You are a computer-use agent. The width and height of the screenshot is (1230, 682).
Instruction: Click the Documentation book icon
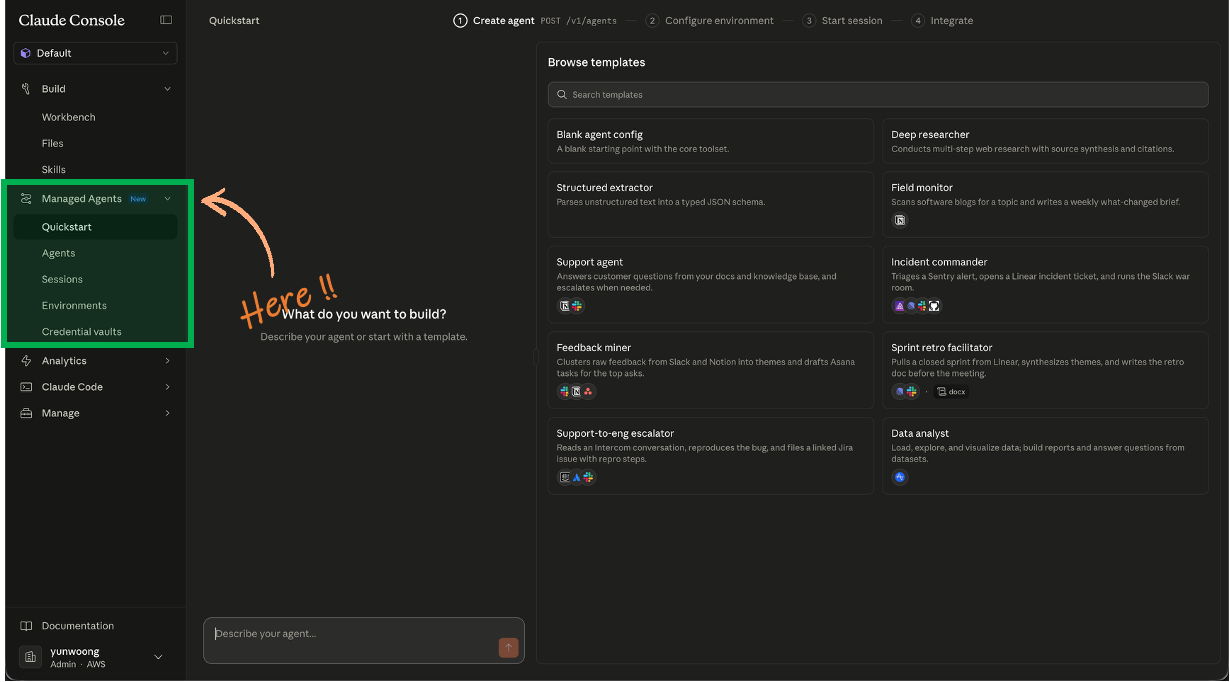tap(26, 626)
